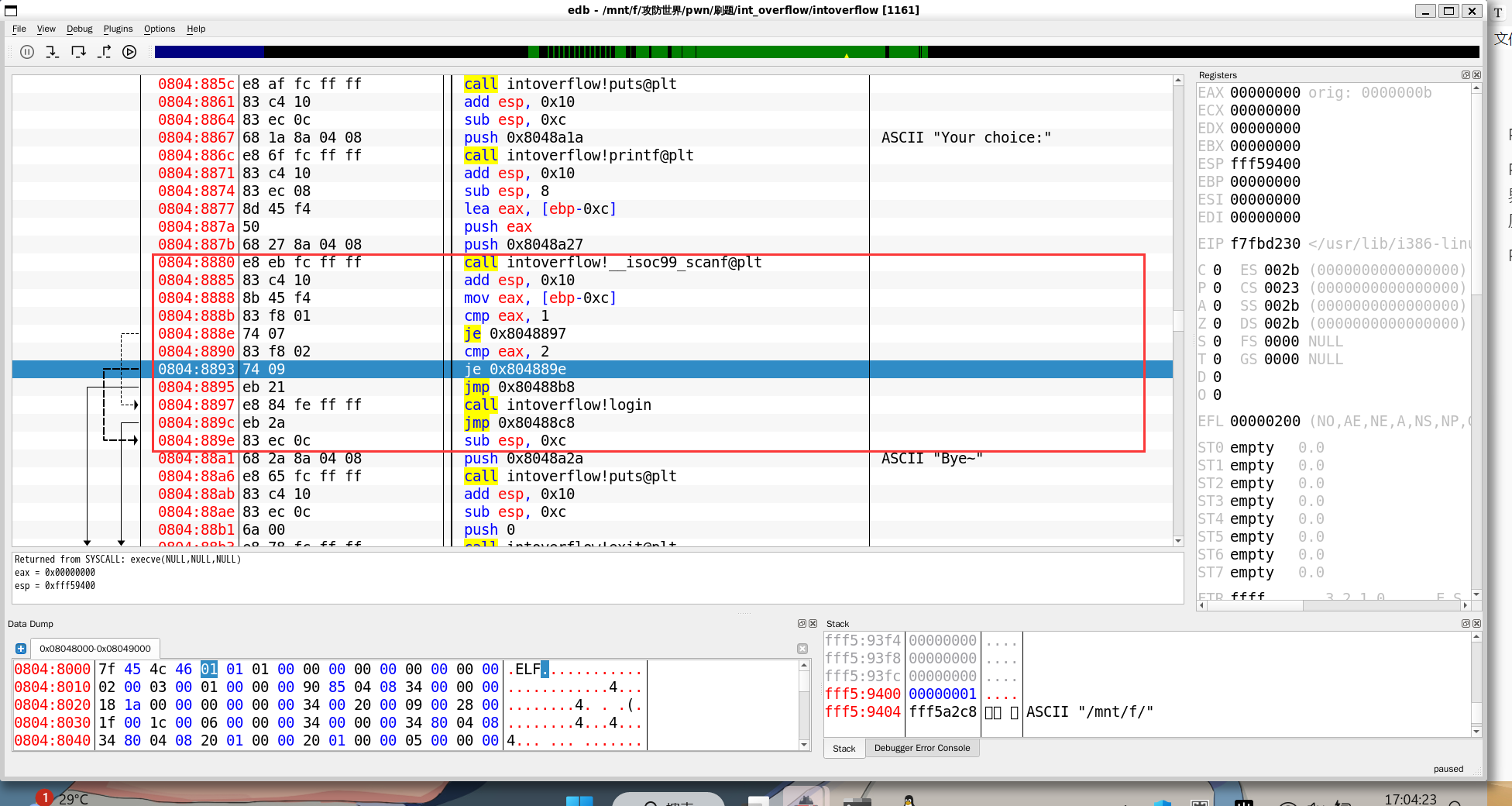Open the Help menu

click(x=196, y=29)
